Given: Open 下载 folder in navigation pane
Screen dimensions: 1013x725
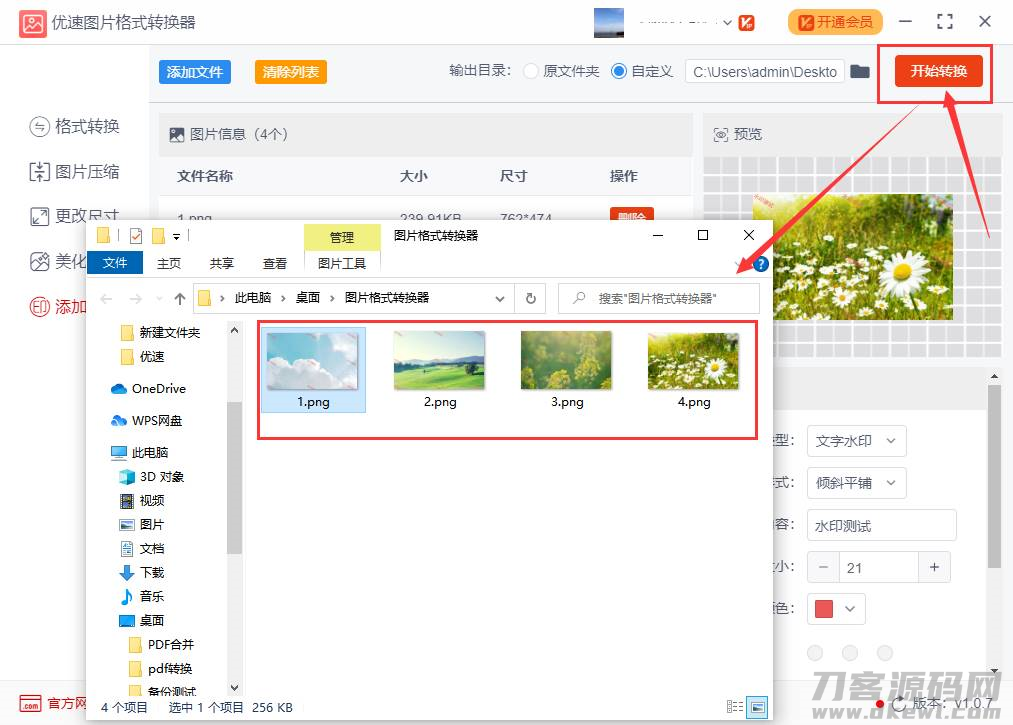Looking at the screenshot, I should click(x=143, y=573).
